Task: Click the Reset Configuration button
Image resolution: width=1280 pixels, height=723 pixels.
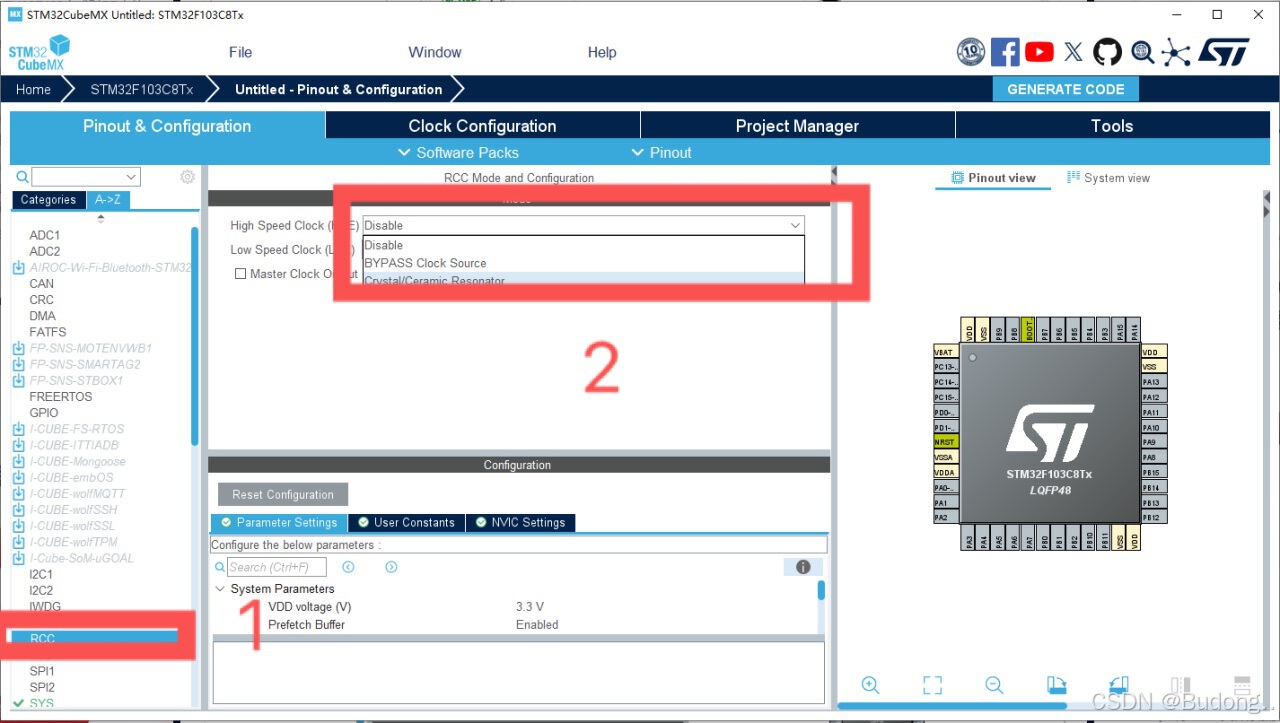Action: point(283,494)
